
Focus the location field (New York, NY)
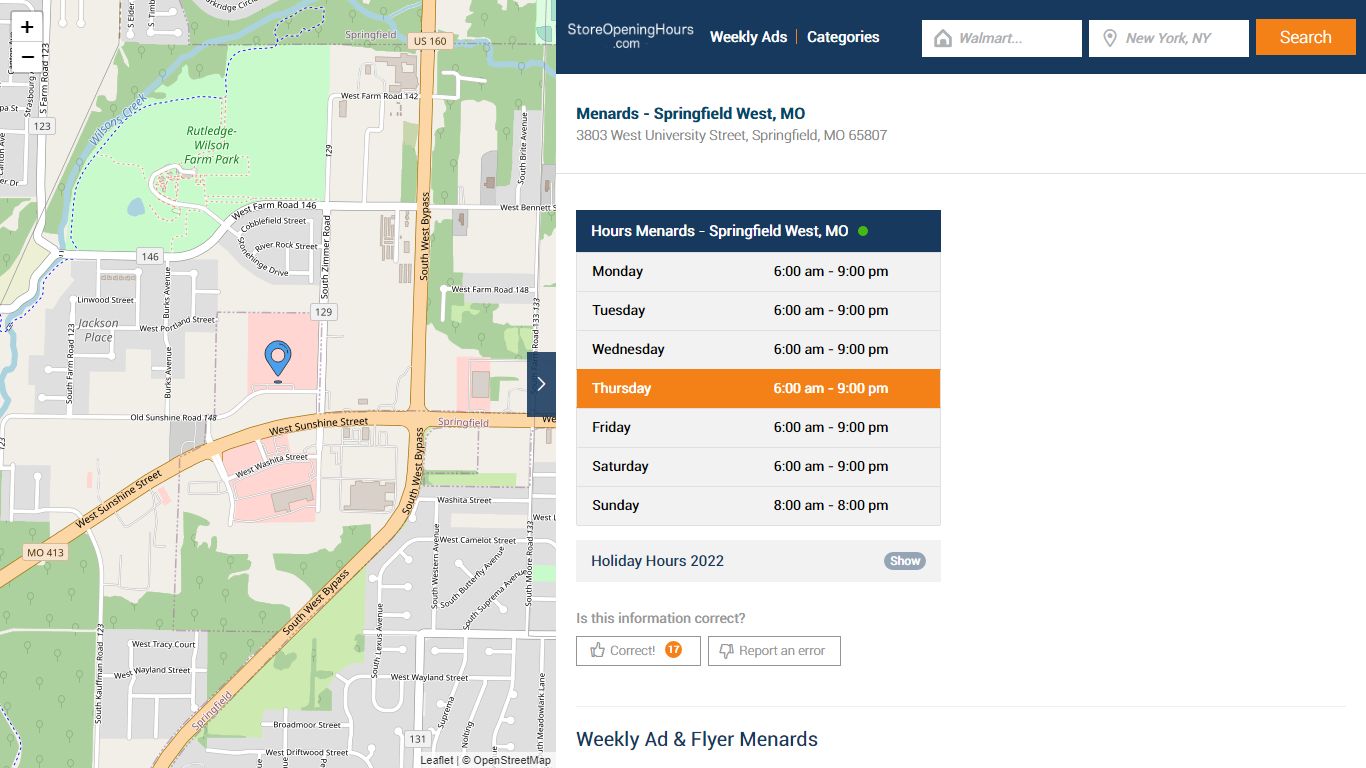[1169, 38]
